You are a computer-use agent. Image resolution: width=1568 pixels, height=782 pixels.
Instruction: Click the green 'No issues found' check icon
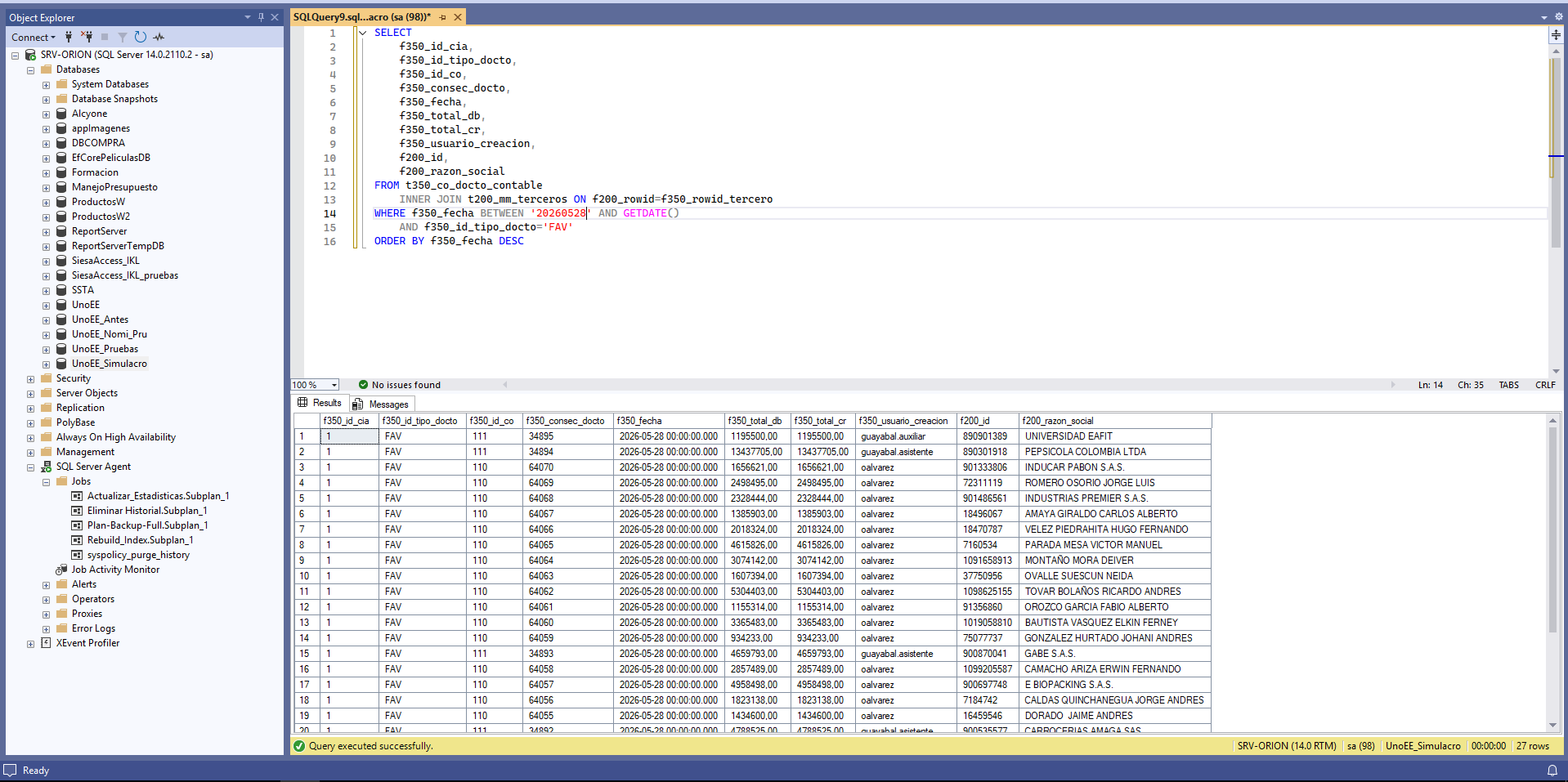(x=363, y=385)
